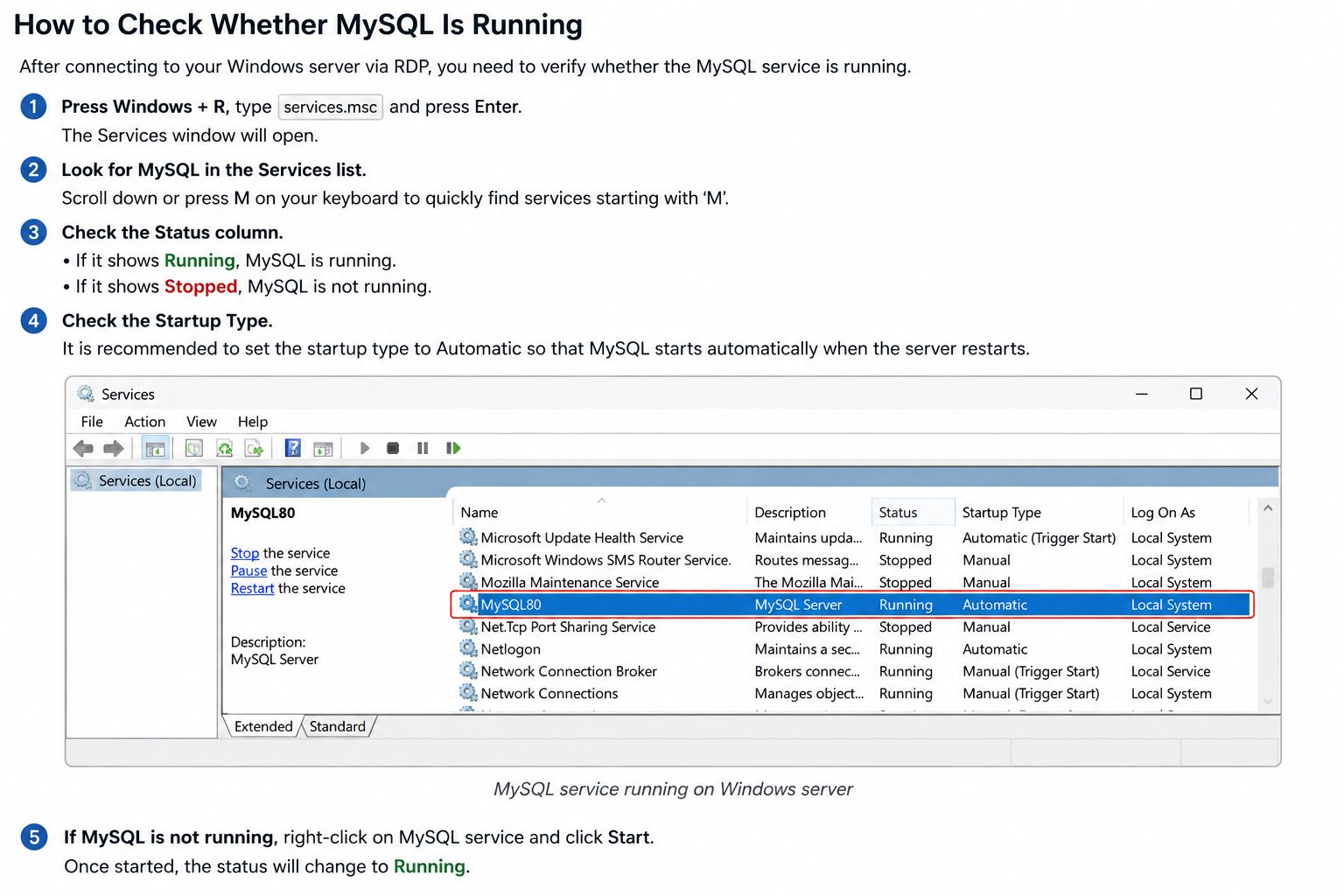Open the File menu

(x=92, y=422)
